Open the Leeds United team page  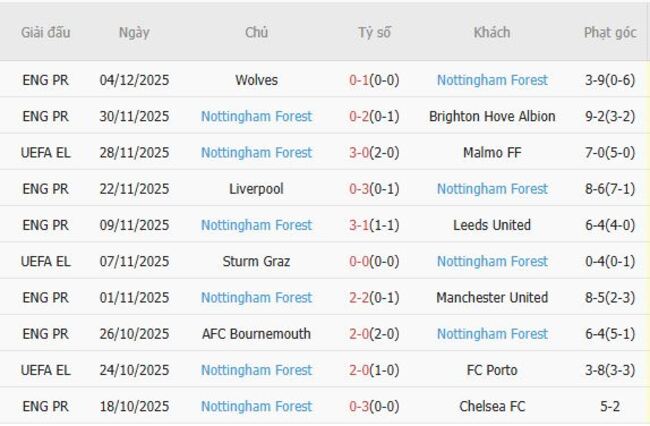pos(492,225)
